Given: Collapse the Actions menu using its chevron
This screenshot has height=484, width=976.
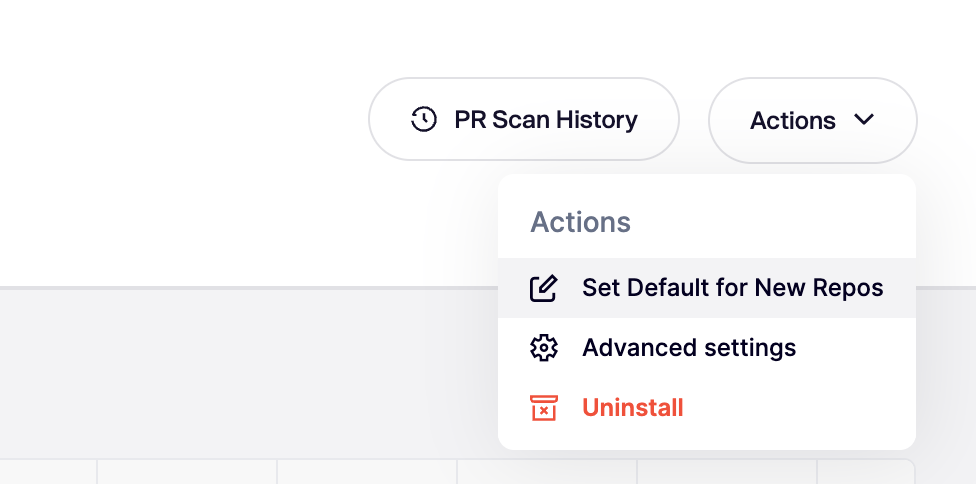Looking at the screenshot, I should (864, 120).
